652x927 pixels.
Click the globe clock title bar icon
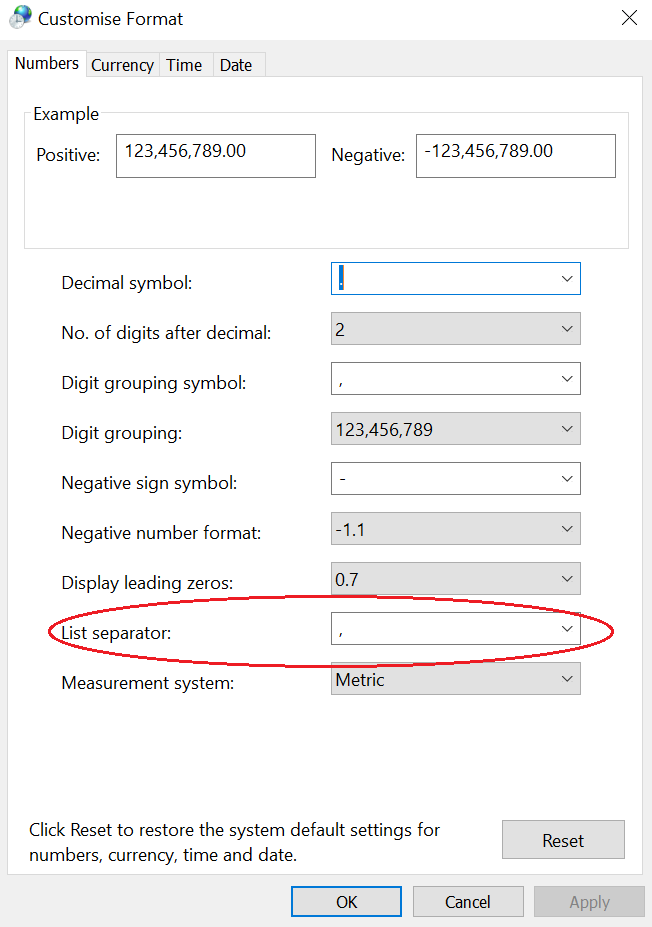(x=20, y=17)
